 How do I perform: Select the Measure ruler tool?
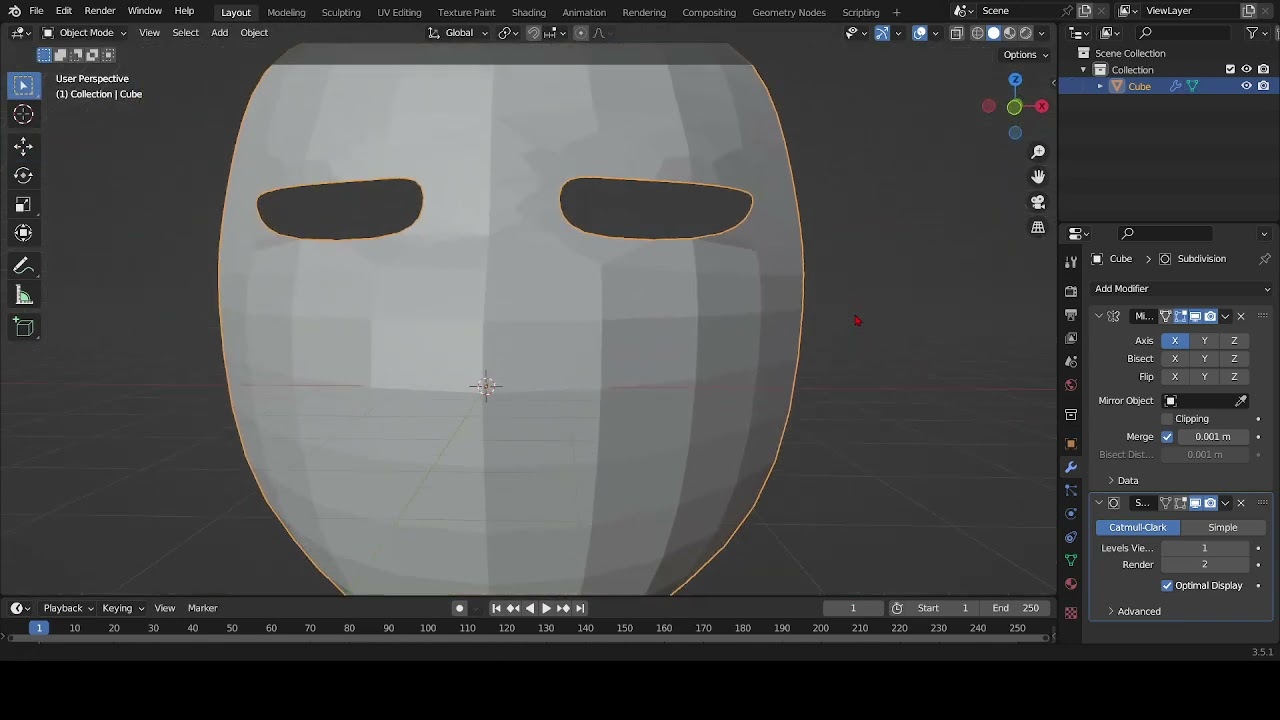pos(23,296)
